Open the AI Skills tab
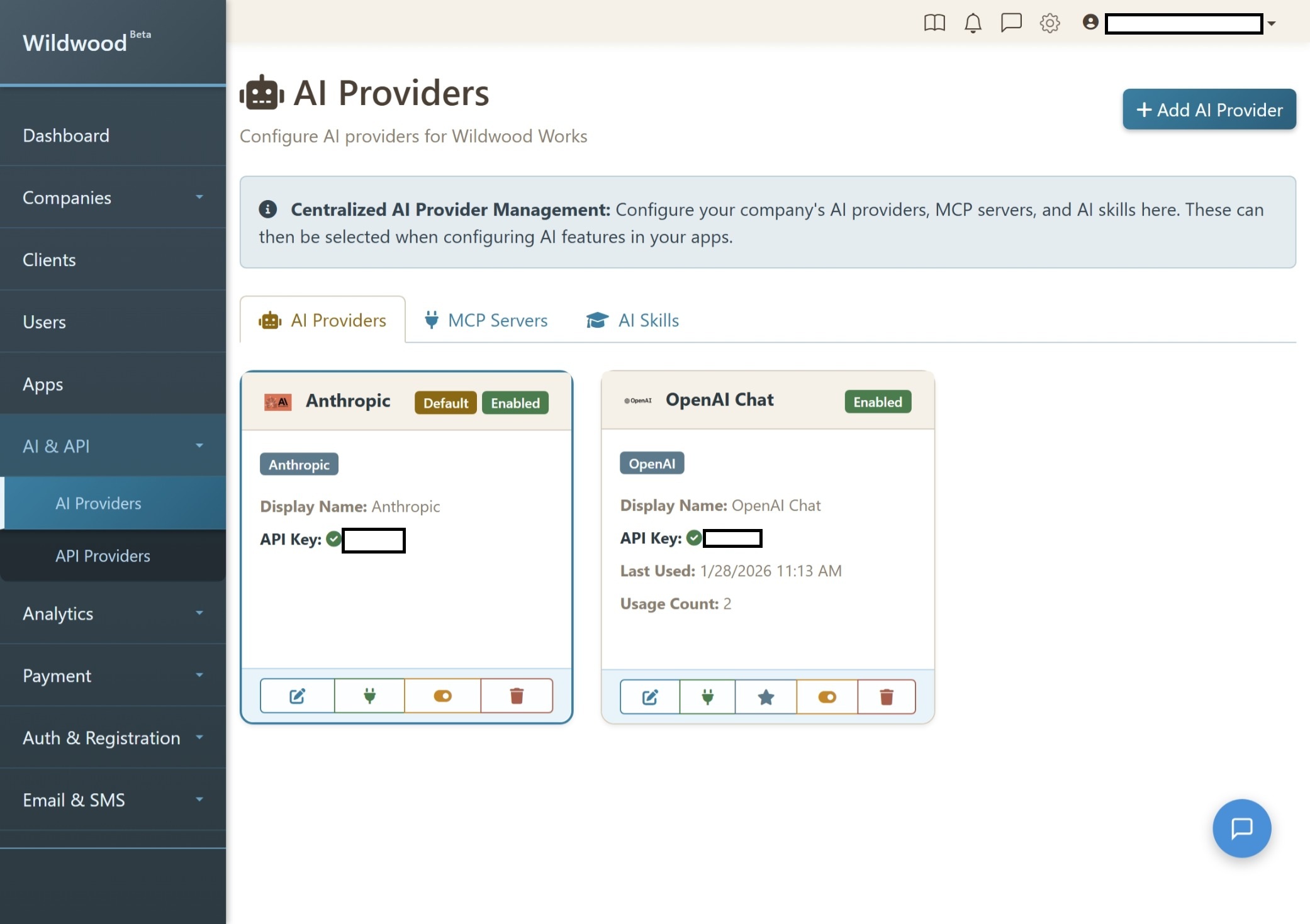This screenshot has width=1310, height=924. point(632,320)
